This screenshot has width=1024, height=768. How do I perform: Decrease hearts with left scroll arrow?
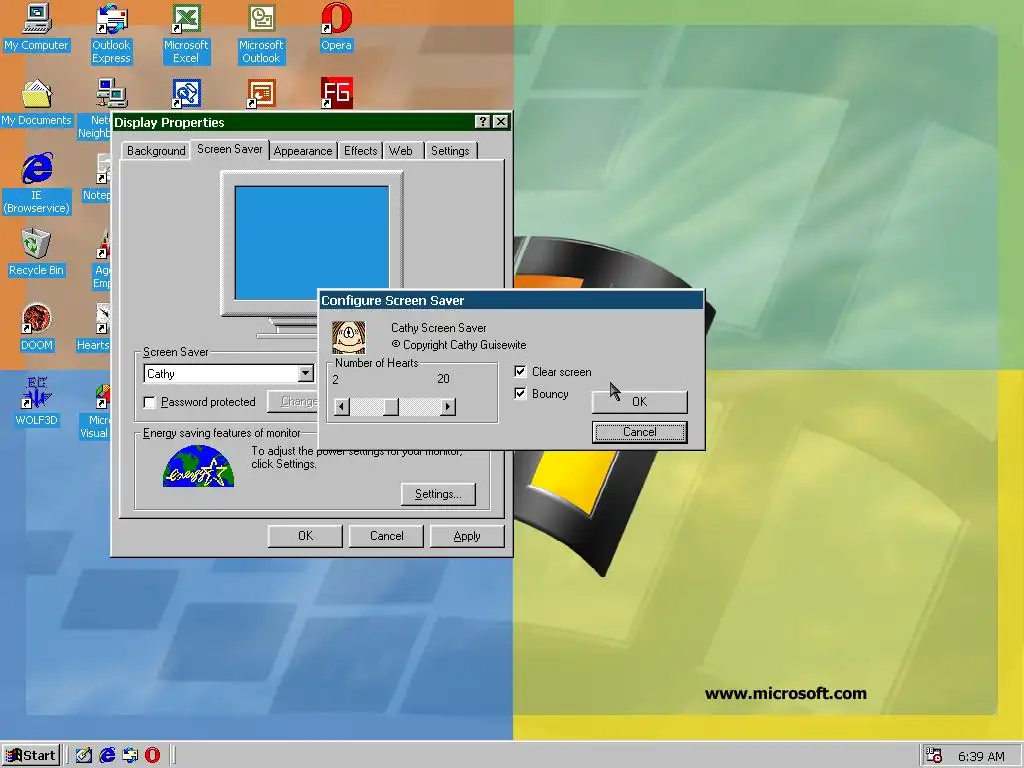pyautogui.click(x=342, y=407)
